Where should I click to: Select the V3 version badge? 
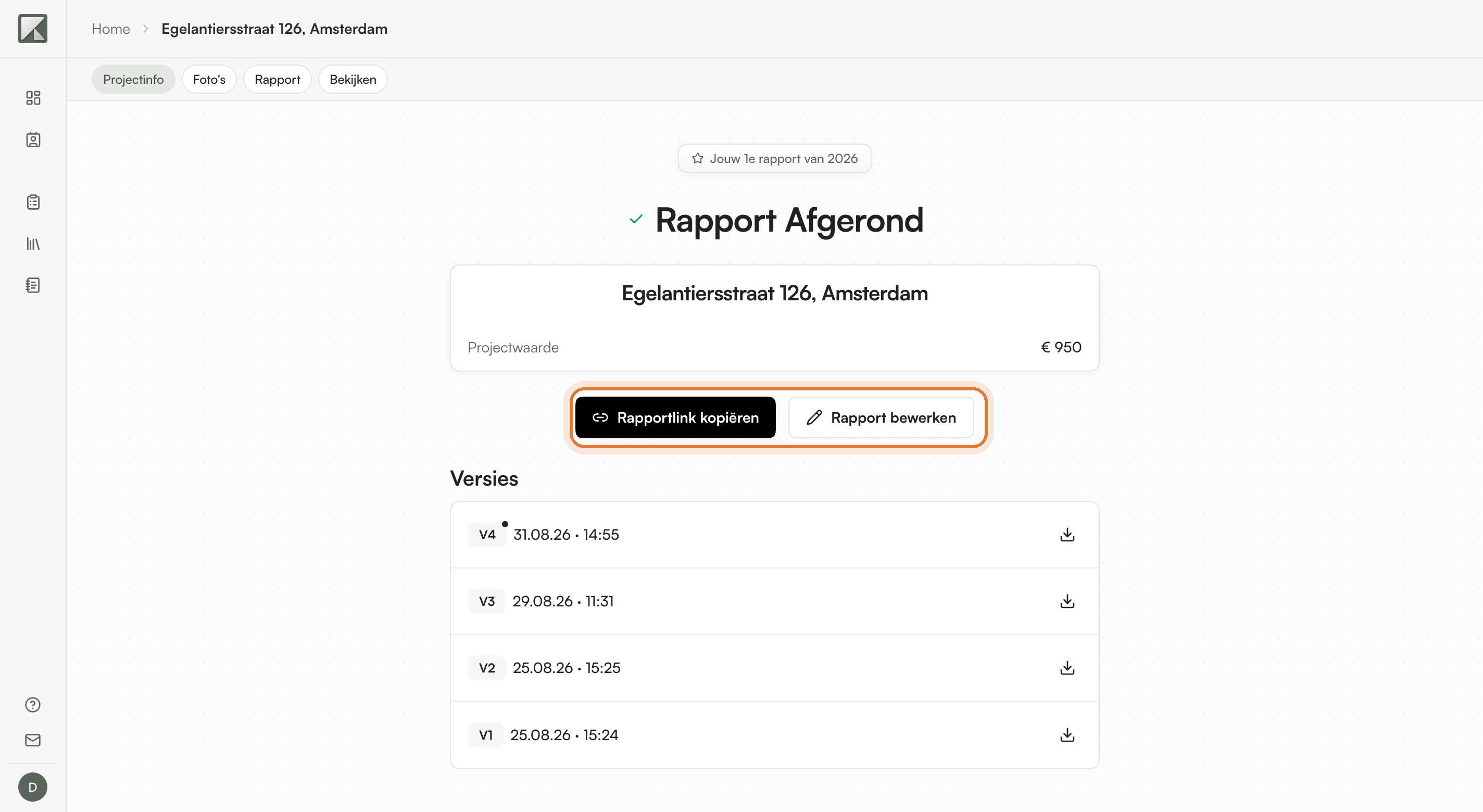(487, 601)
